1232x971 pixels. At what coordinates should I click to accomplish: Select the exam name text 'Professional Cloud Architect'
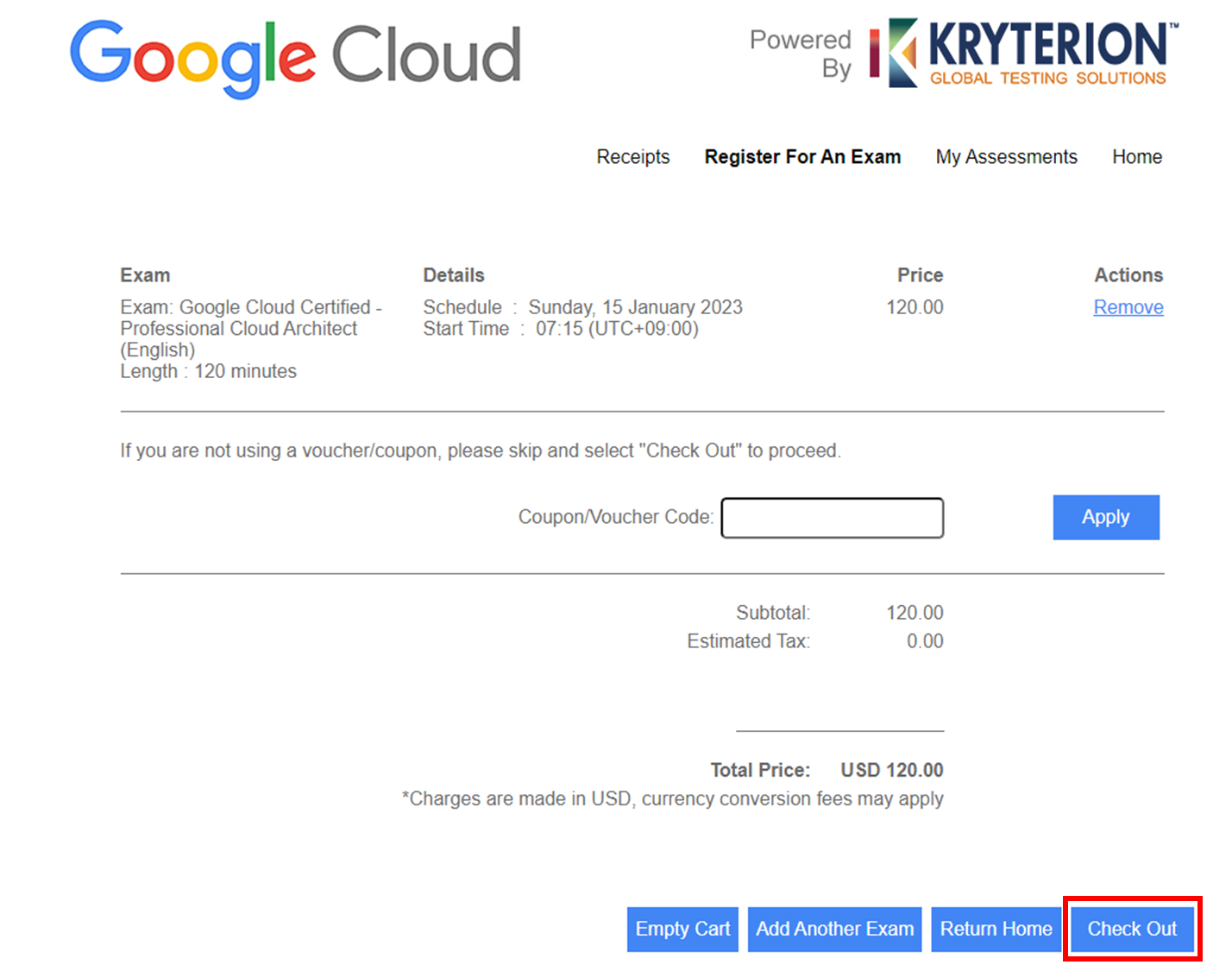(x=239, y=329)
